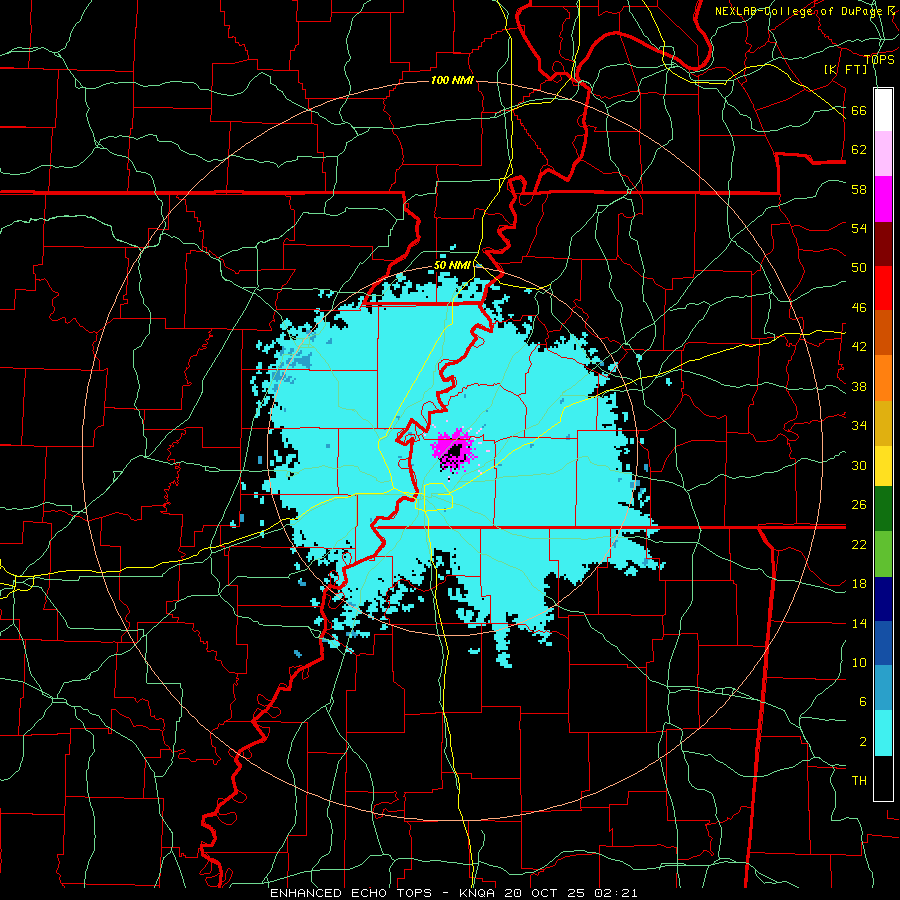Image resolution: width=900 pixels, height=900 pixels.
Task: Click the dark red 54 kft legend swatch
Action: pos(883,243)
